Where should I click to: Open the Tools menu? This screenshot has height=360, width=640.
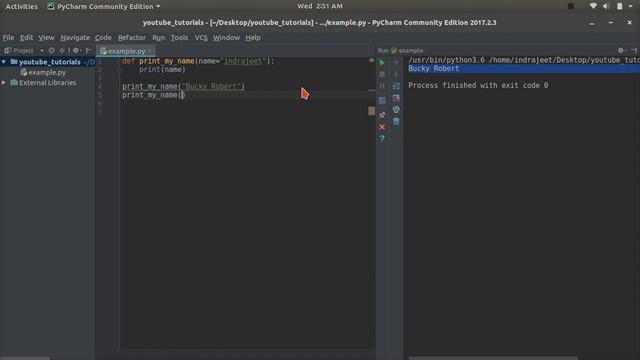pyautogui.click(x=179, y=38)
